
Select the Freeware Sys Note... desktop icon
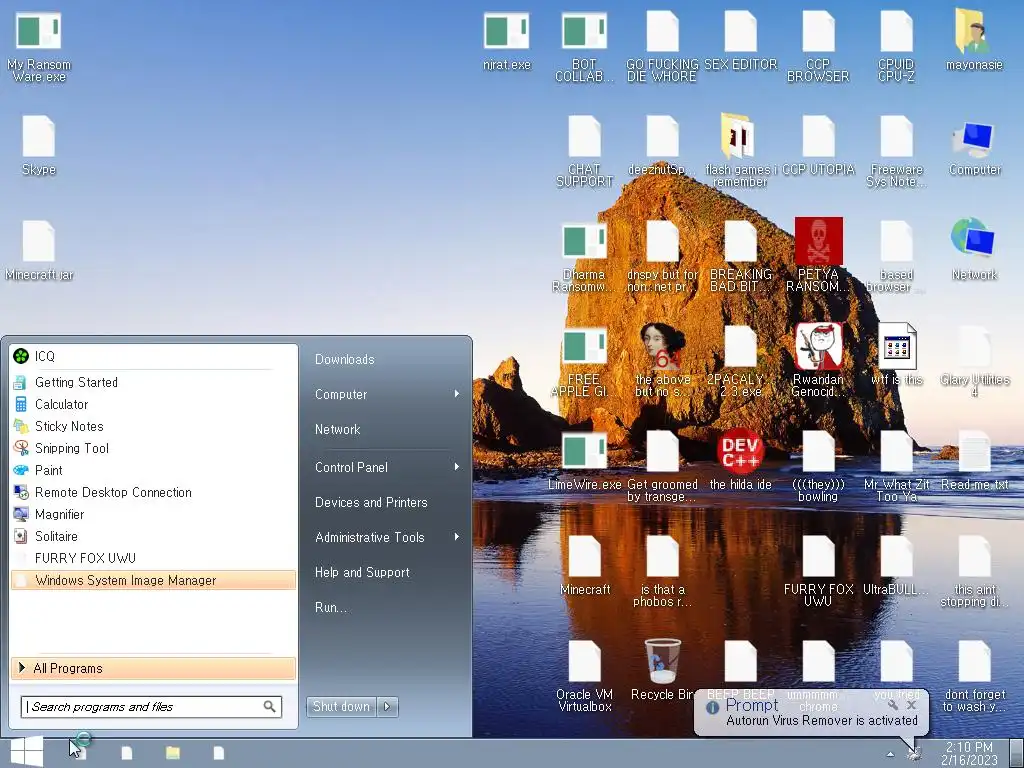tap(896, 150)
